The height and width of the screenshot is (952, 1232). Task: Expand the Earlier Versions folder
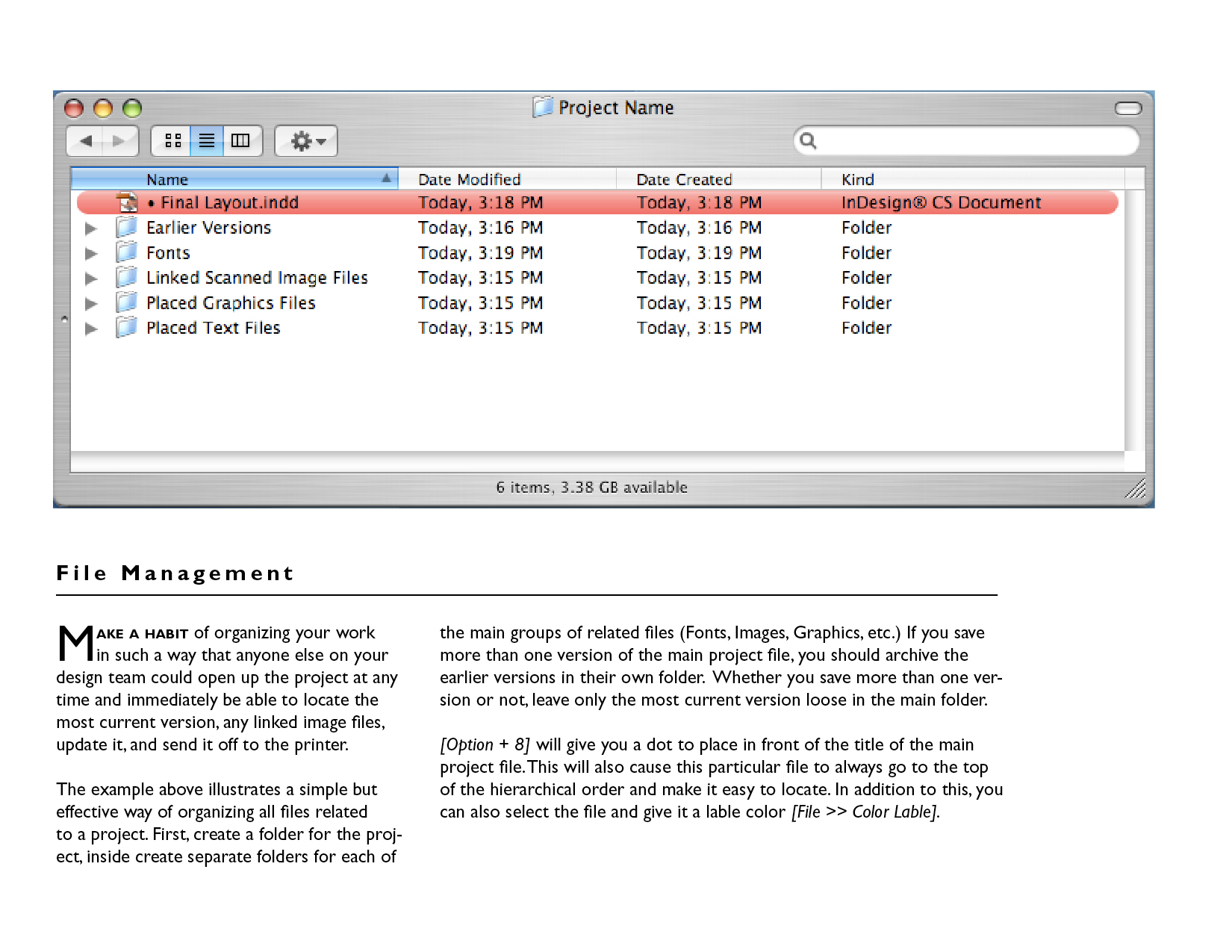[91, 228]
